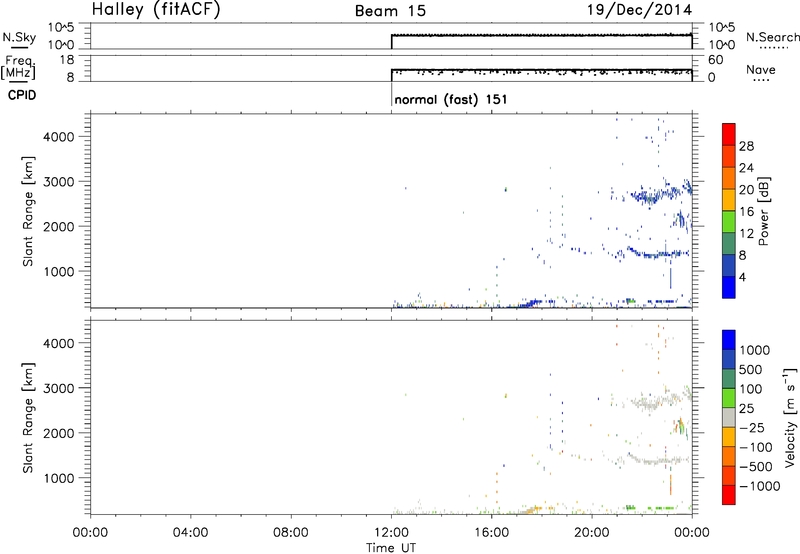Viewport: 800px width, 554px height.
Task: Click the '28' label on power colorbar
Action: point(746,146)
